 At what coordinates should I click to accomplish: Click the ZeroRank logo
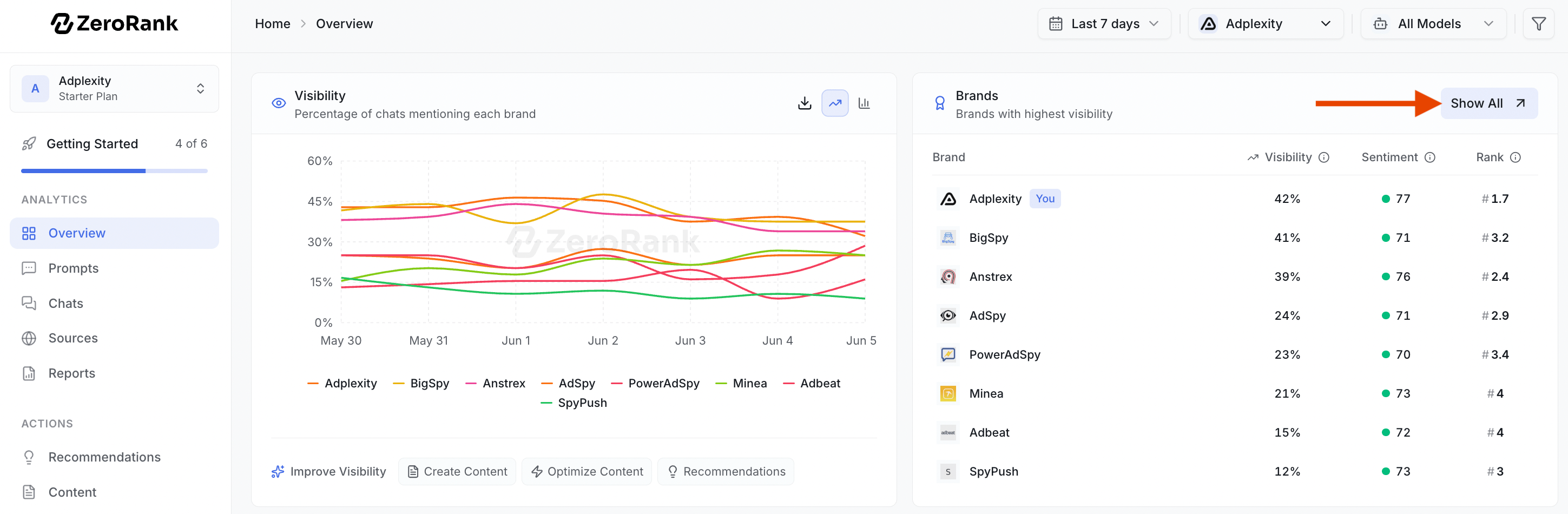coord(115,24)
